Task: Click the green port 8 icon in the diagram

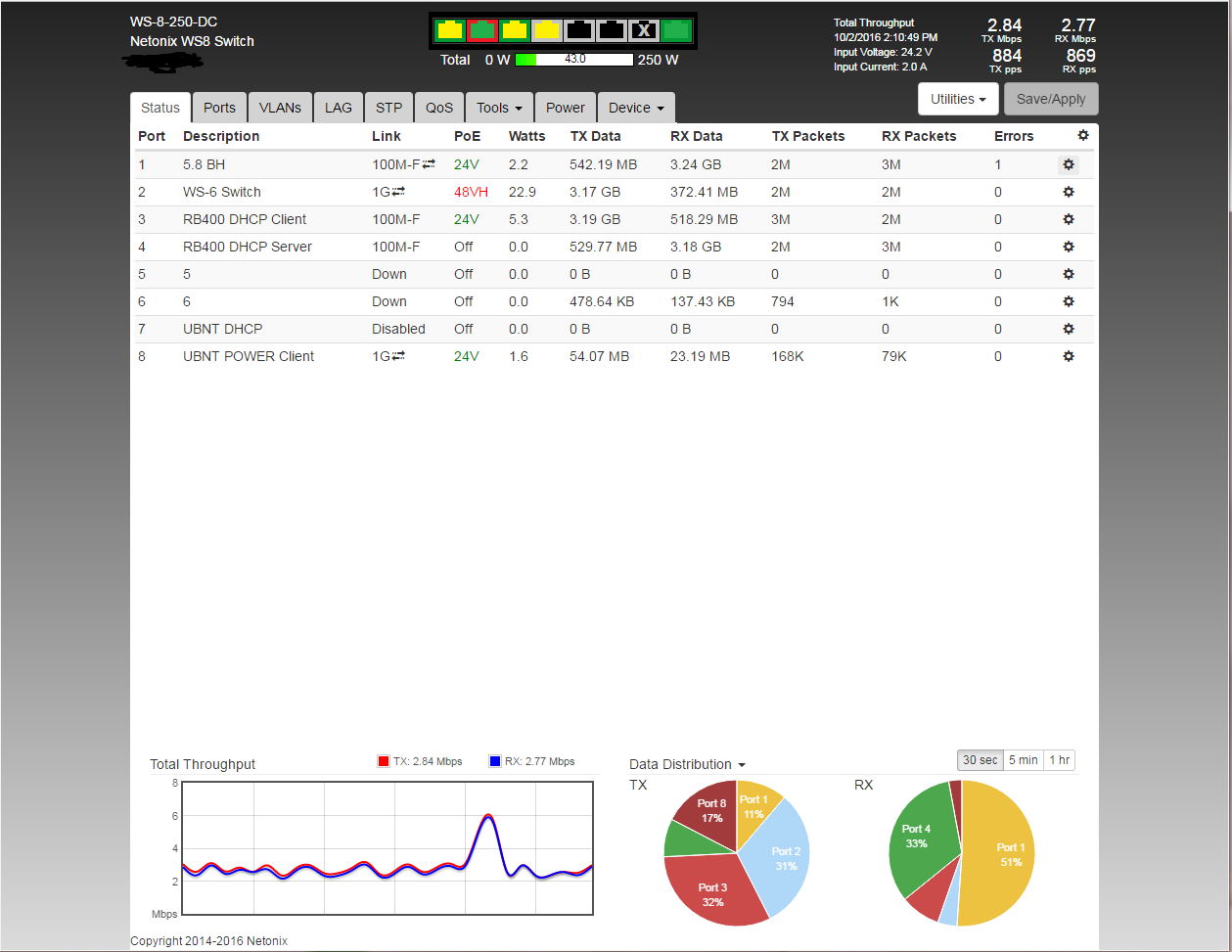Action: click(676, 30)
